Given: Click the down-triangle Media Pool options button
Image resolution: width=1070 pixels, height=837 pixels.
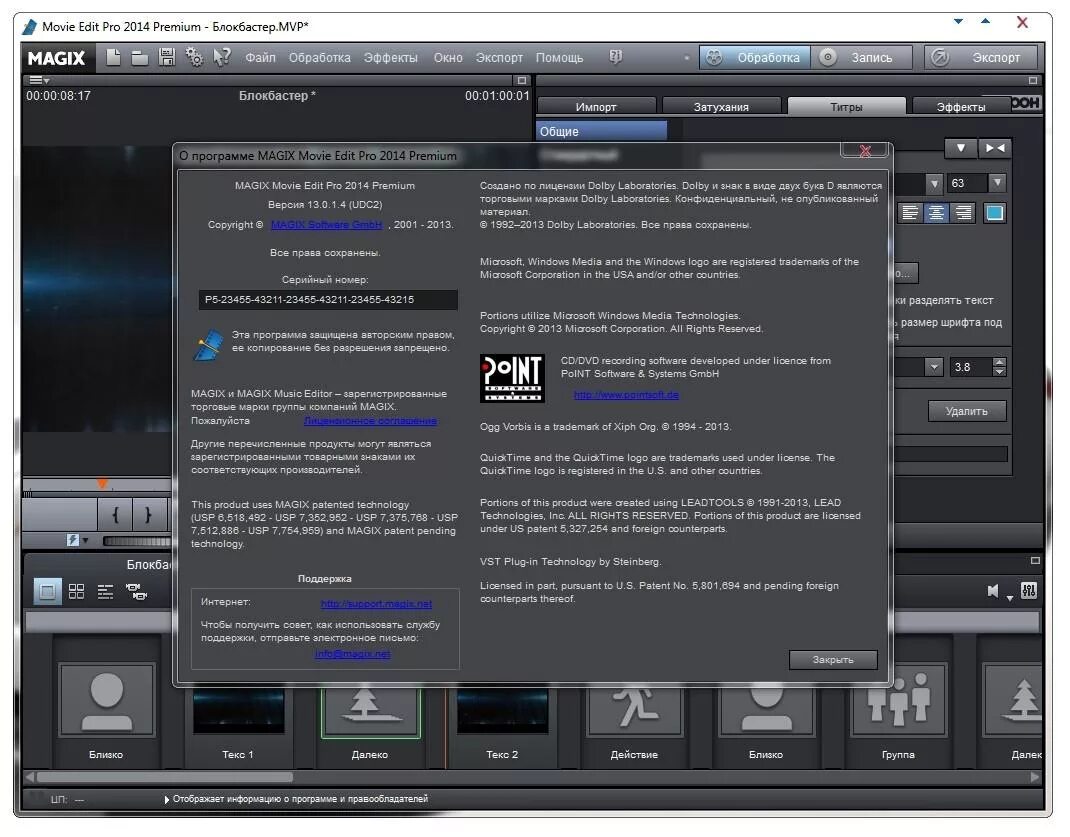Looking at the screenshot, I should coord(960,148).
